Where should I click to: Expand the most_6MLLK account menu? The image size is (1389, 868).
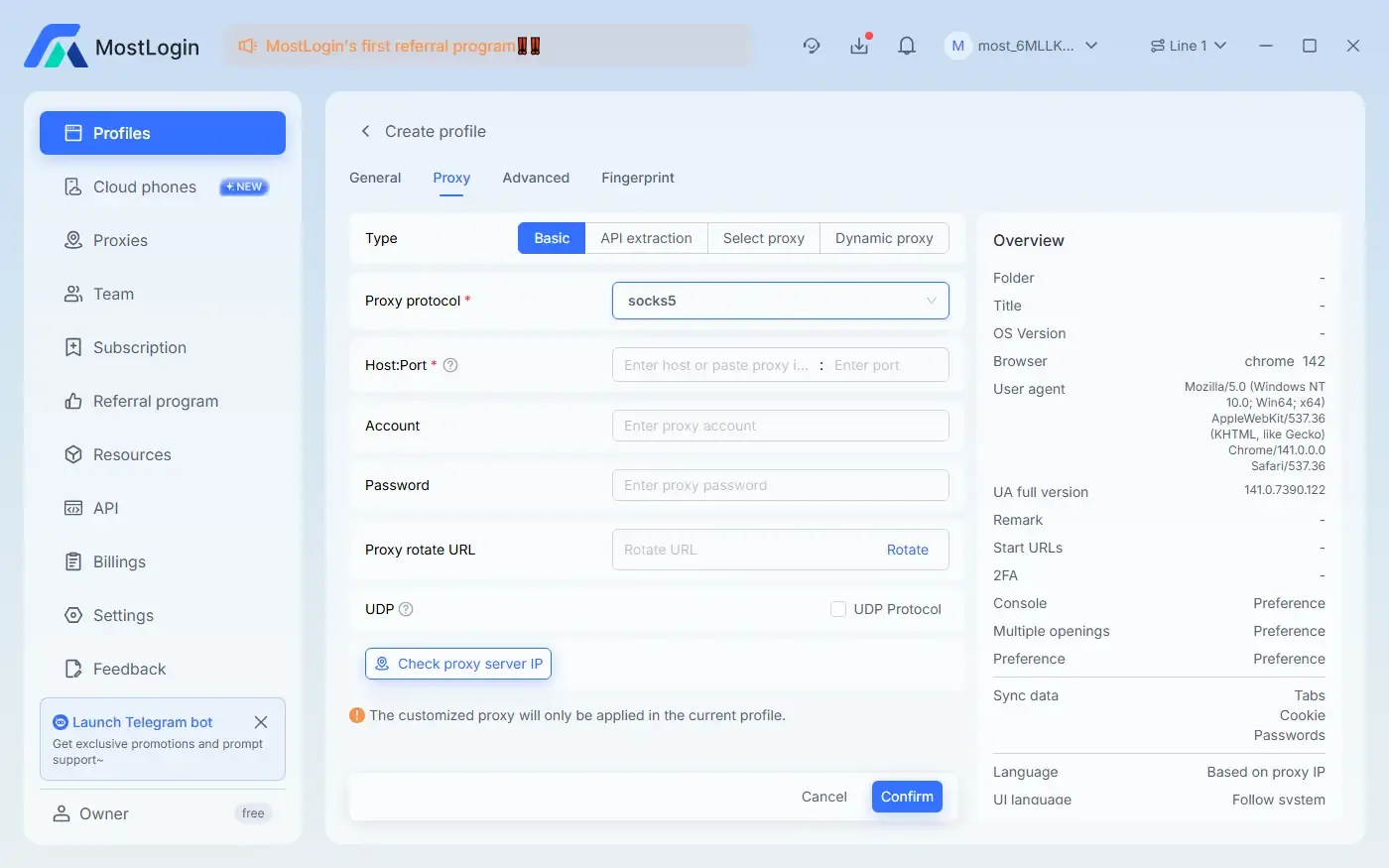pos(1022,46)
